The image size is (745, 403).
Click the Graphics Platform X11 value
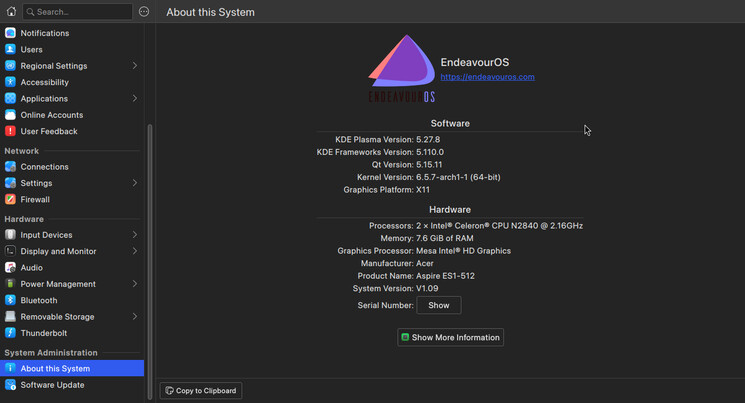[x=423, y=190]
